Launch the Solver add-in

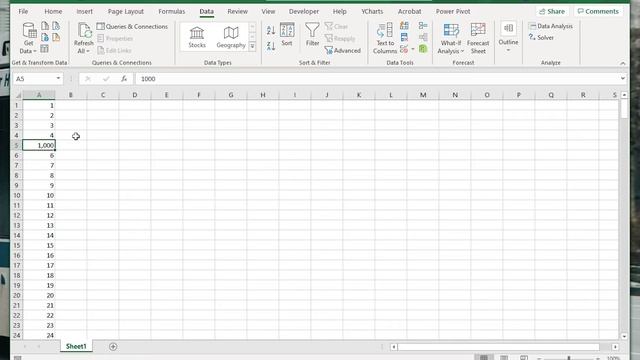(x=541, y=38)
